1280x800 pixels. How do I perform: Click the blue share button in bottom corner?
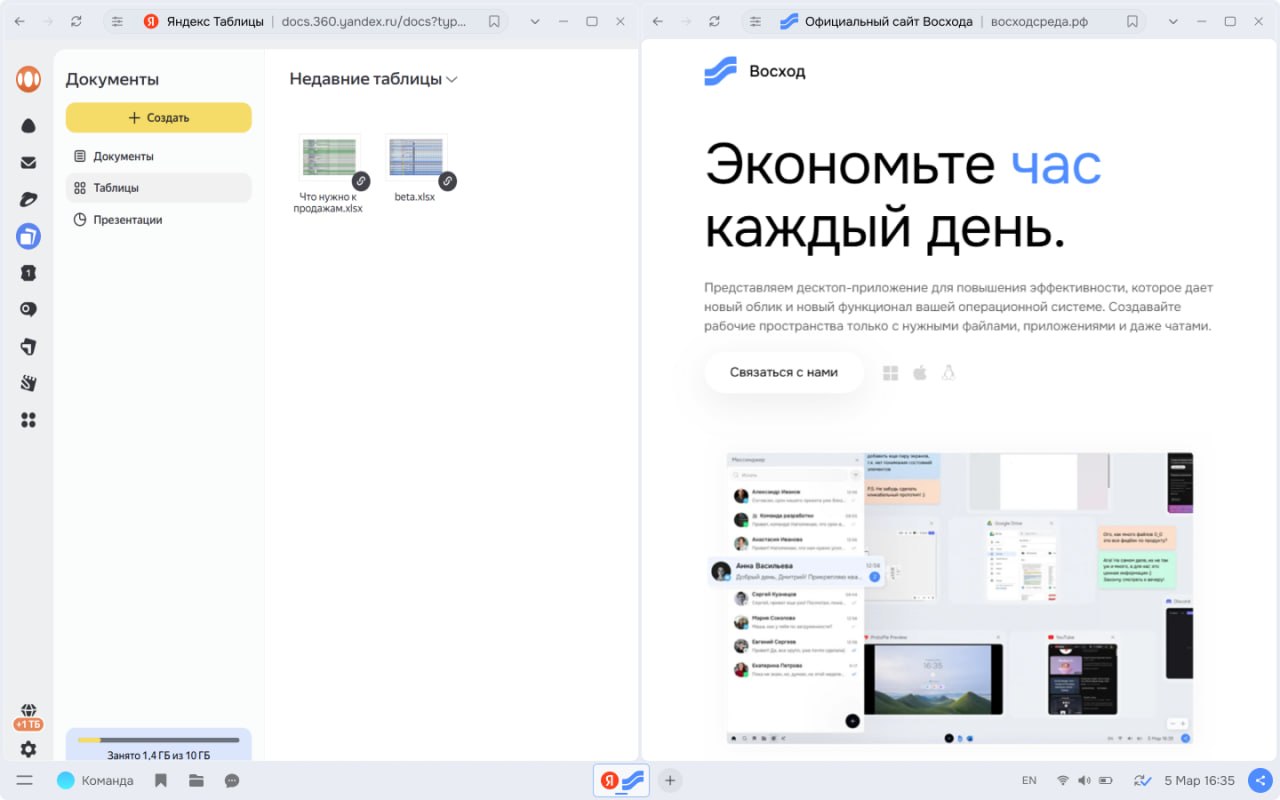1260,780
